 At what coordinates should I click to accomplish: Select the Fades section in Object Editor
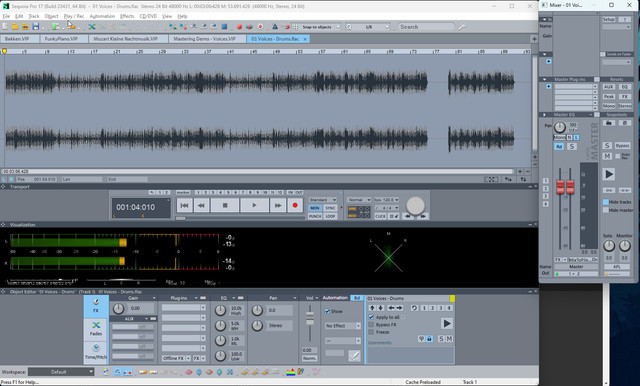click(96, 329)
